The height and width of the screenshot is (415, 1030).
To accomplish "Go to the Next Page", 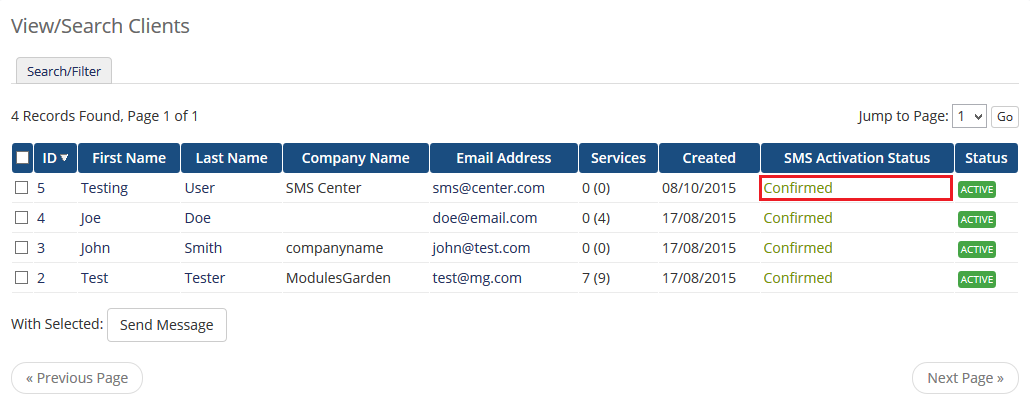I will click(966, 378).
